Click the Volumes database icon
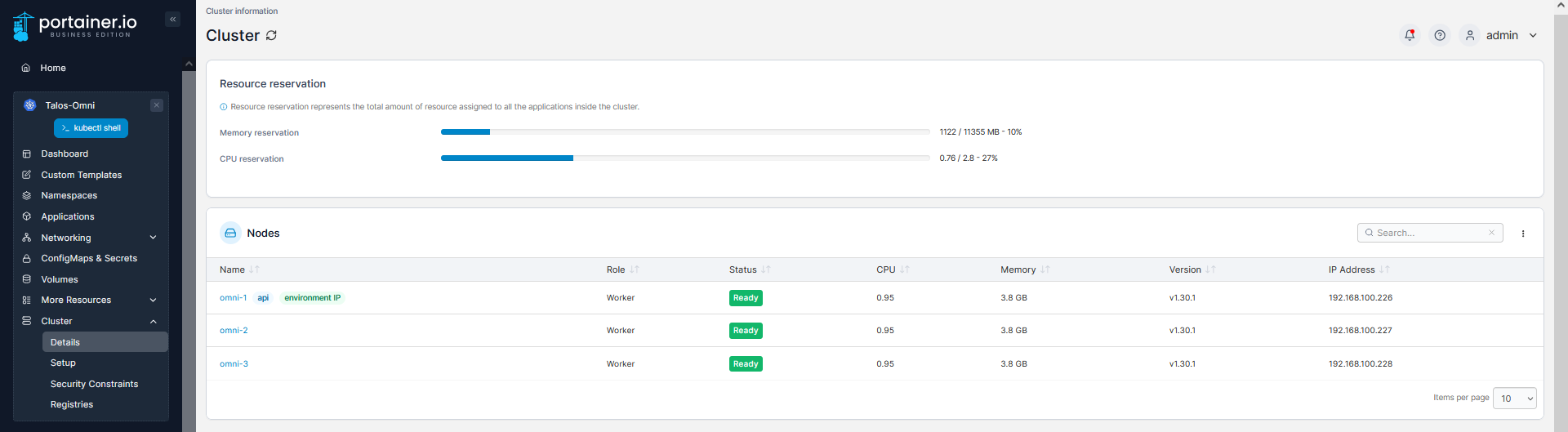This screenshot has width=1568, height=432. [26, 279]
